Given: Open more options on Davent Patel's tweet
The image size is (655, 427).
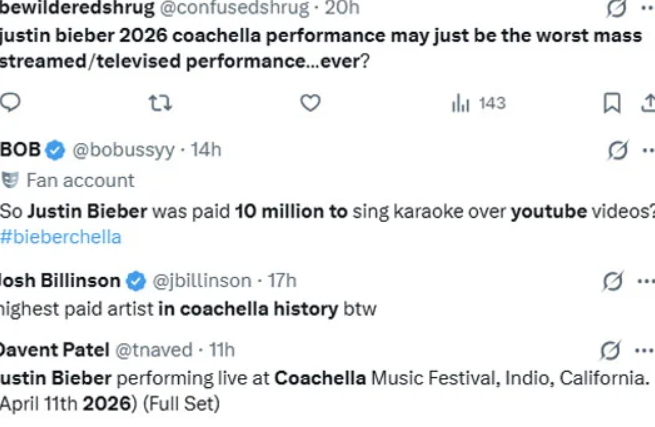Looking at the screenshot, I should 645,350.
